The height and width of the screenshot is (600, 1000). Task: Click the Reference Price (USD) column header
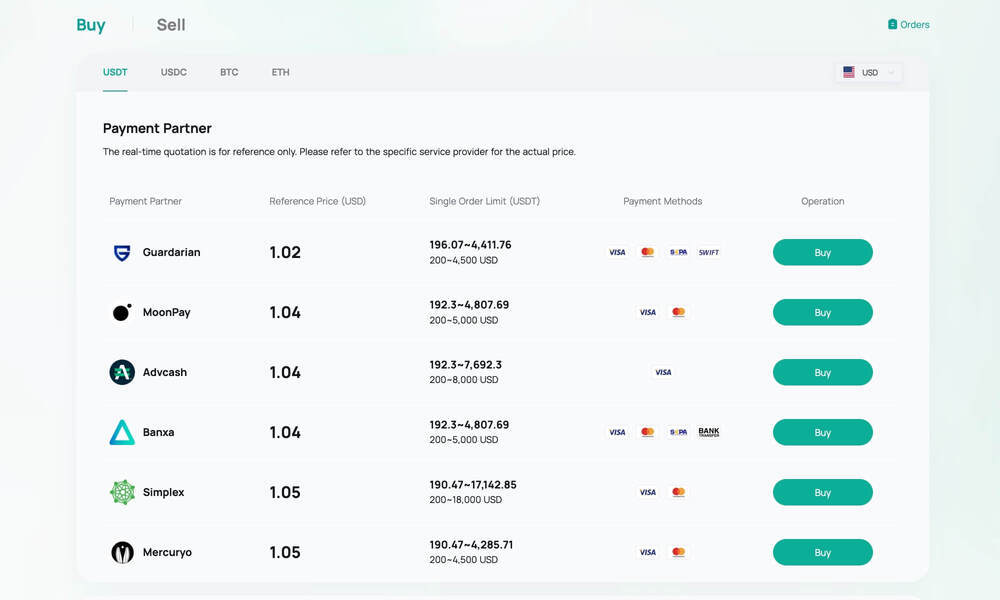coord(318,201)
